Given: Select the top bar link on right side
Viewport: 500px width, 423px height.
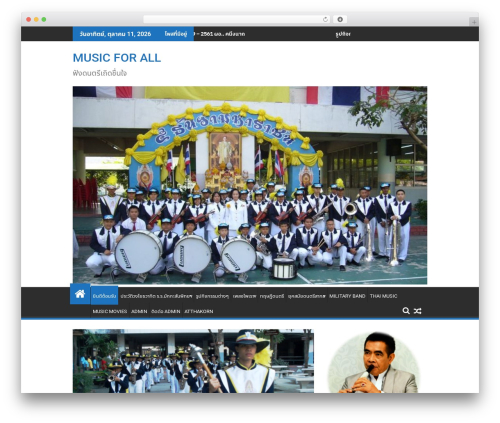Looking at the screenshot, I should point(343,34).
